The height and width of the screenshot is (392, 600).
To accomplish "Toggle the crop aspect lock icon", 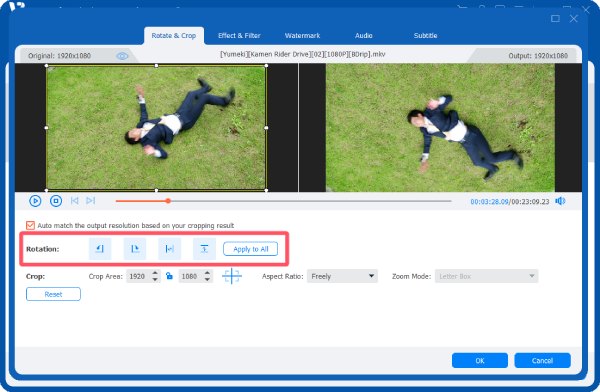I will 169,276.
